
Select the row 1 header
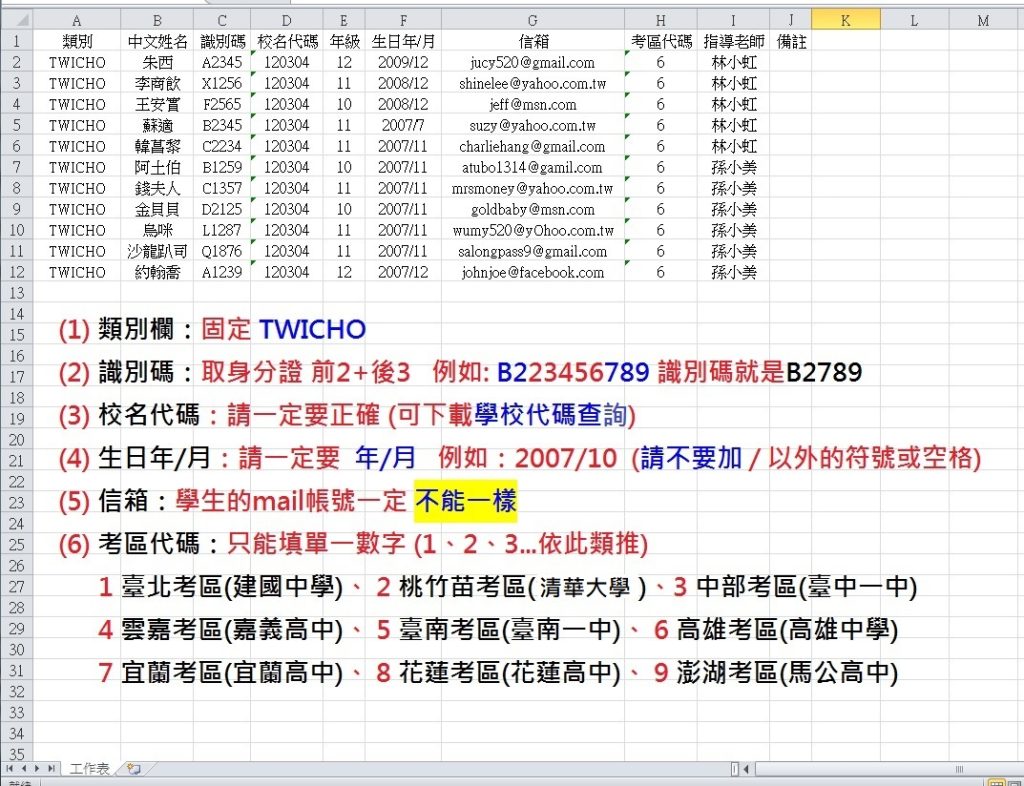coord(16,41)
